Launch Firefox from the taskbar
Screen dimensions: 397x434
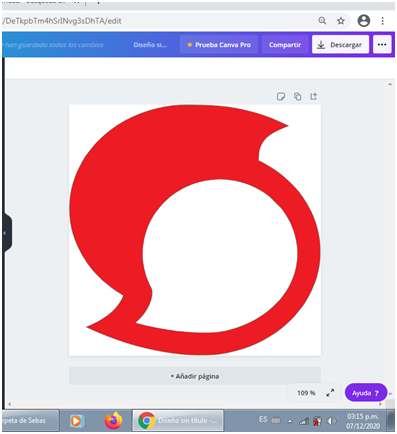click(113, 421)
